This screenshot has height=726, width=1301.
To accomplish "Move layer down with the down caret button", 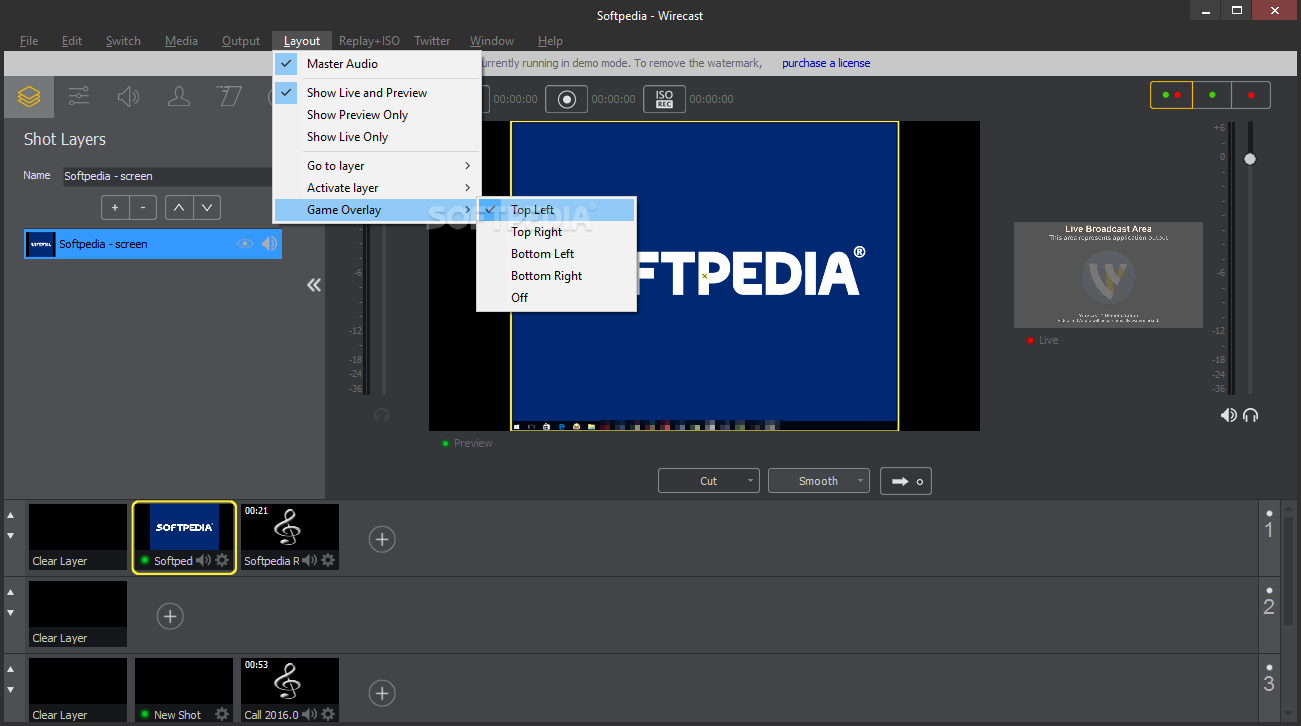I will point(207,208).
